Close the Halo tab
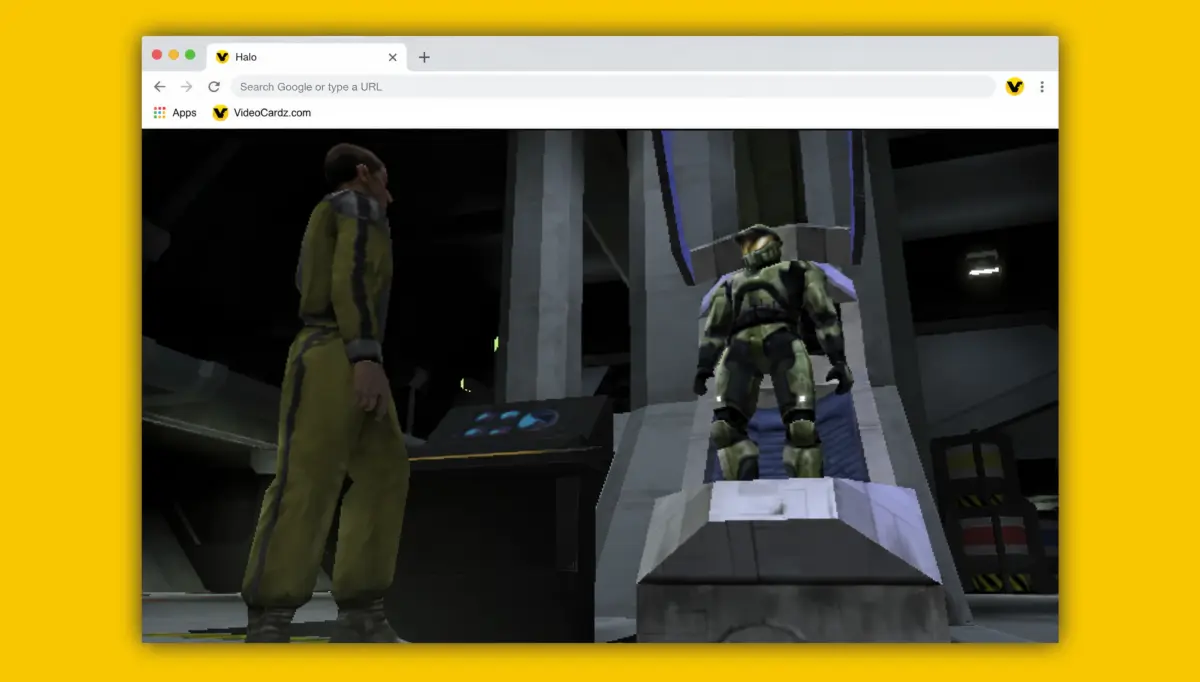 [392, 57]
